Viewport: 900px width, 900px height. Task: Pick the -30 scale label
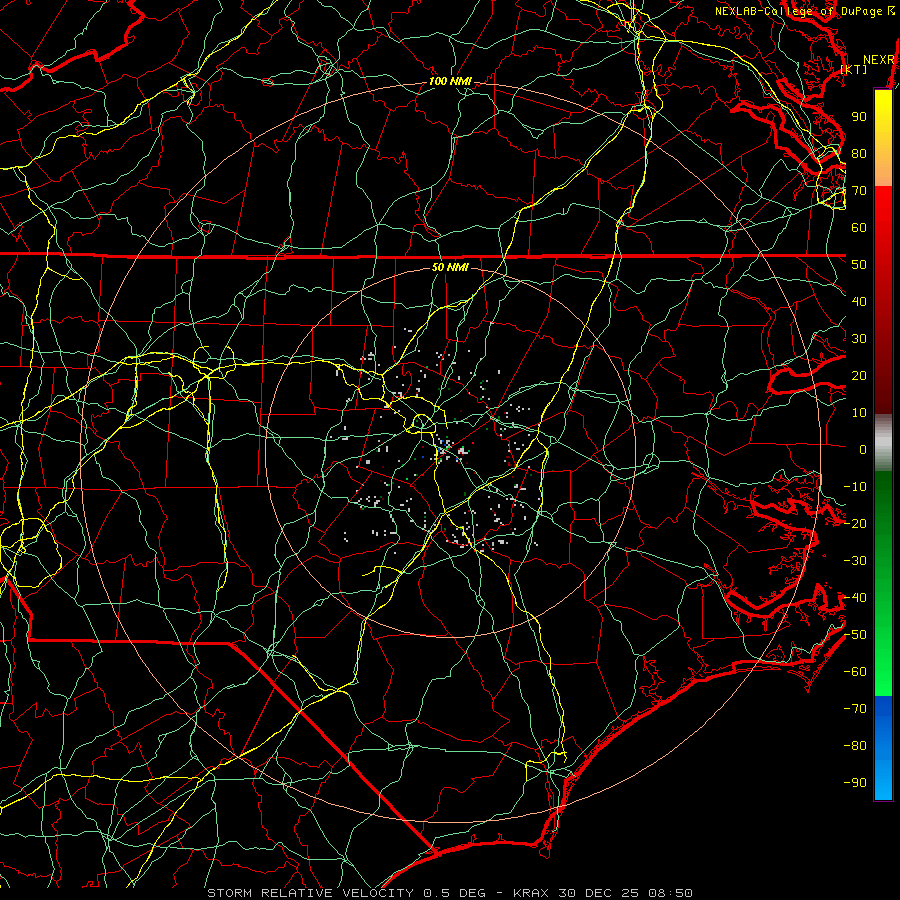click(x=855, y=561)
